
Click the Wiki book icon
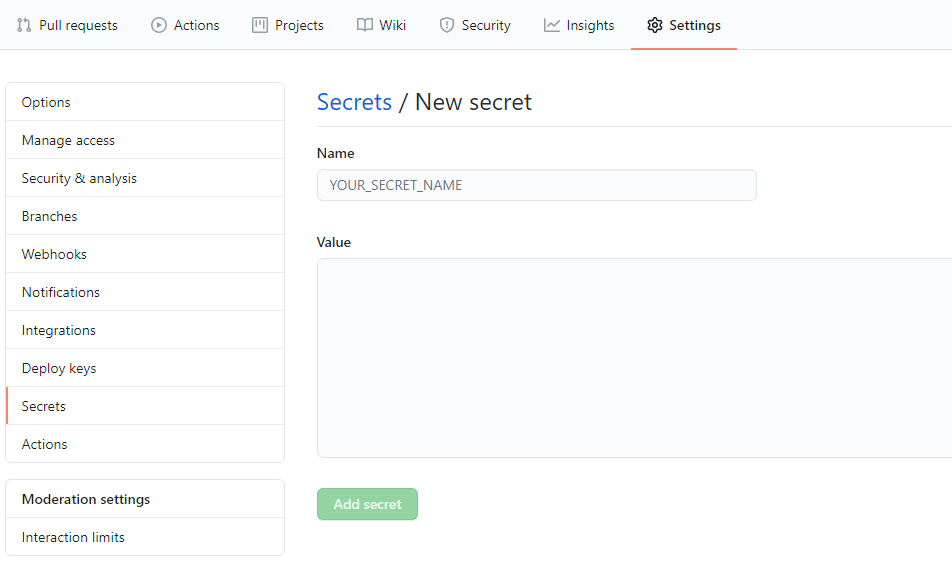point(364,25)
